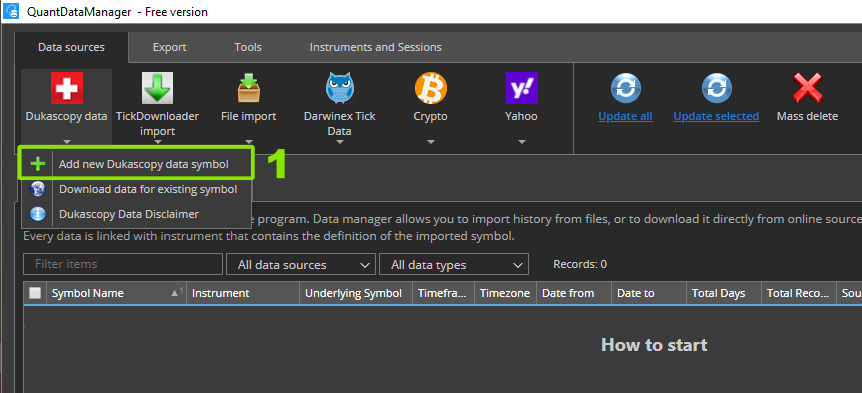
Task: Click the Update selected refresh icon
Action: pos(716,88)
